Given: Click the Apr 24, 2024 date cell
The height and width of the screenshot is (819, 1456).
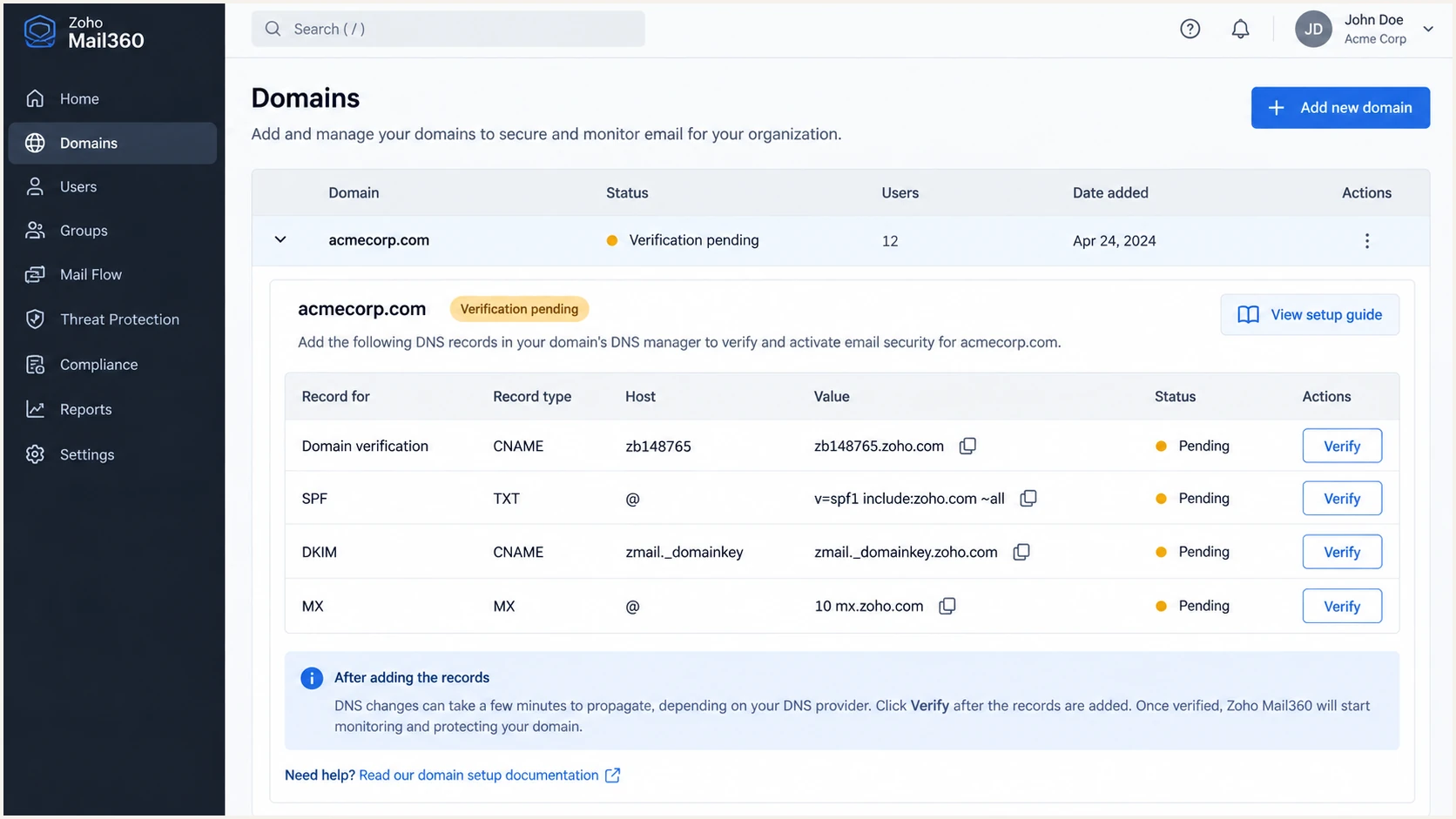Looking at the screenshot, I should click(x=1114, y=240).
